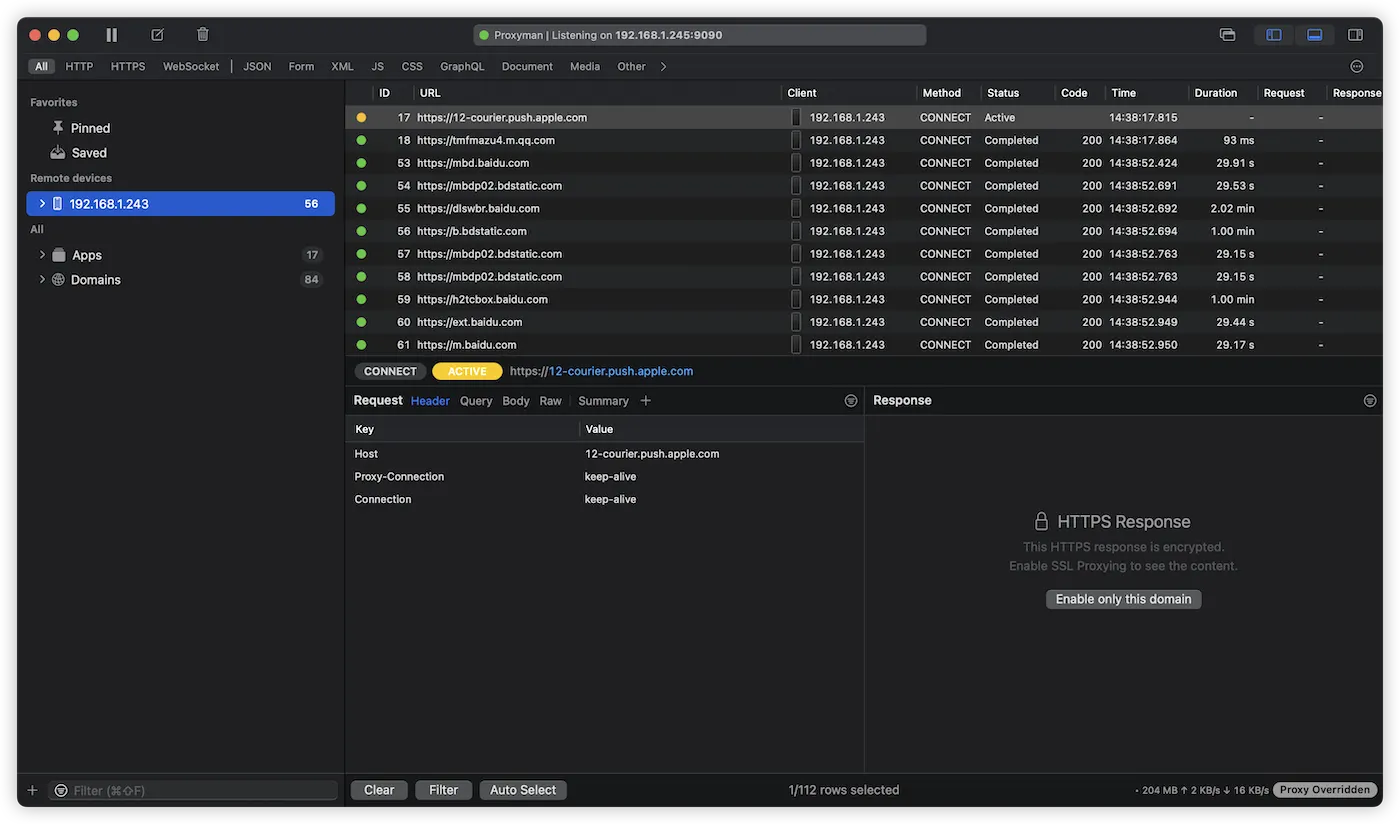The image size is (1400, 824).
Task: Click the Apps folder icon
Action: [59, 255]
